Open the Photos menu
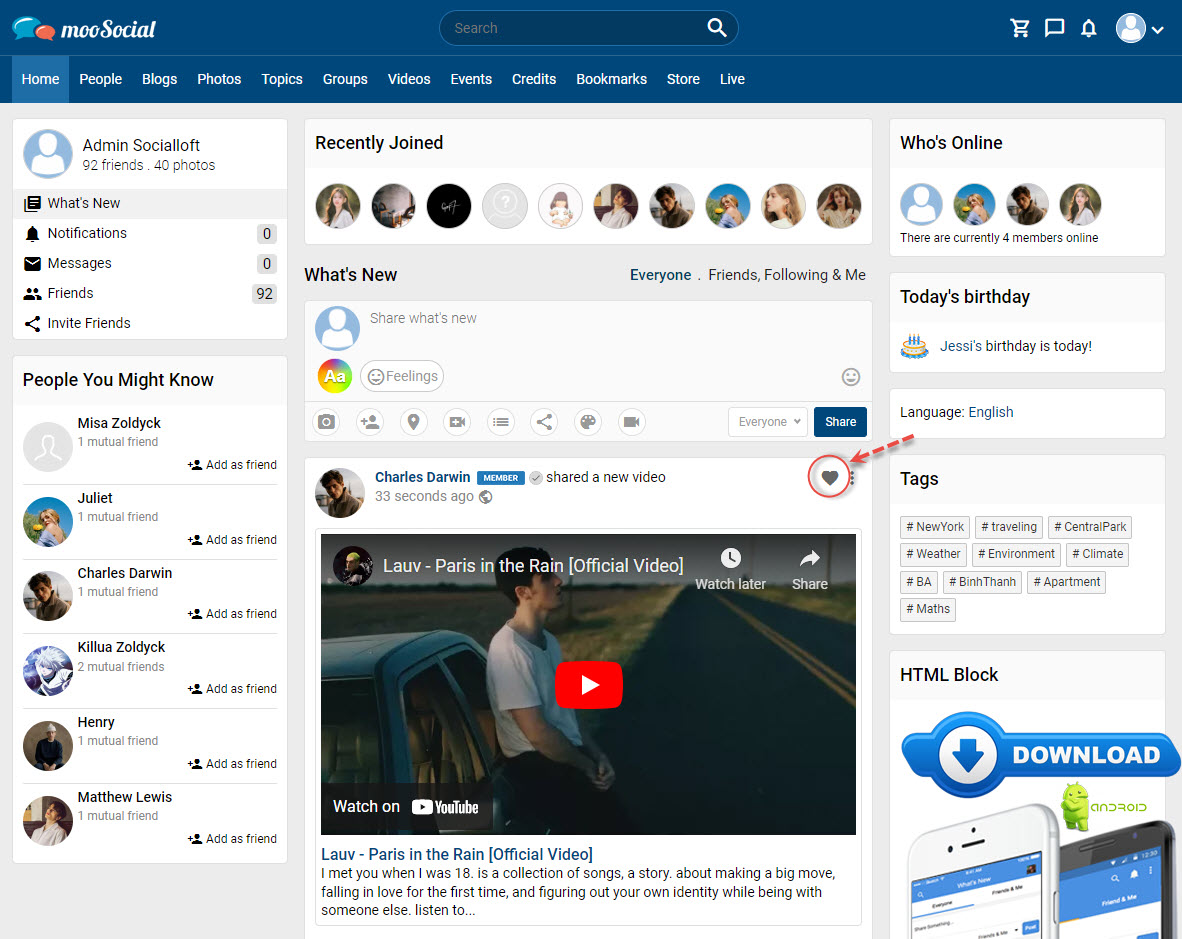Viewport: 1182px width, 939px height. click(219, 79)
